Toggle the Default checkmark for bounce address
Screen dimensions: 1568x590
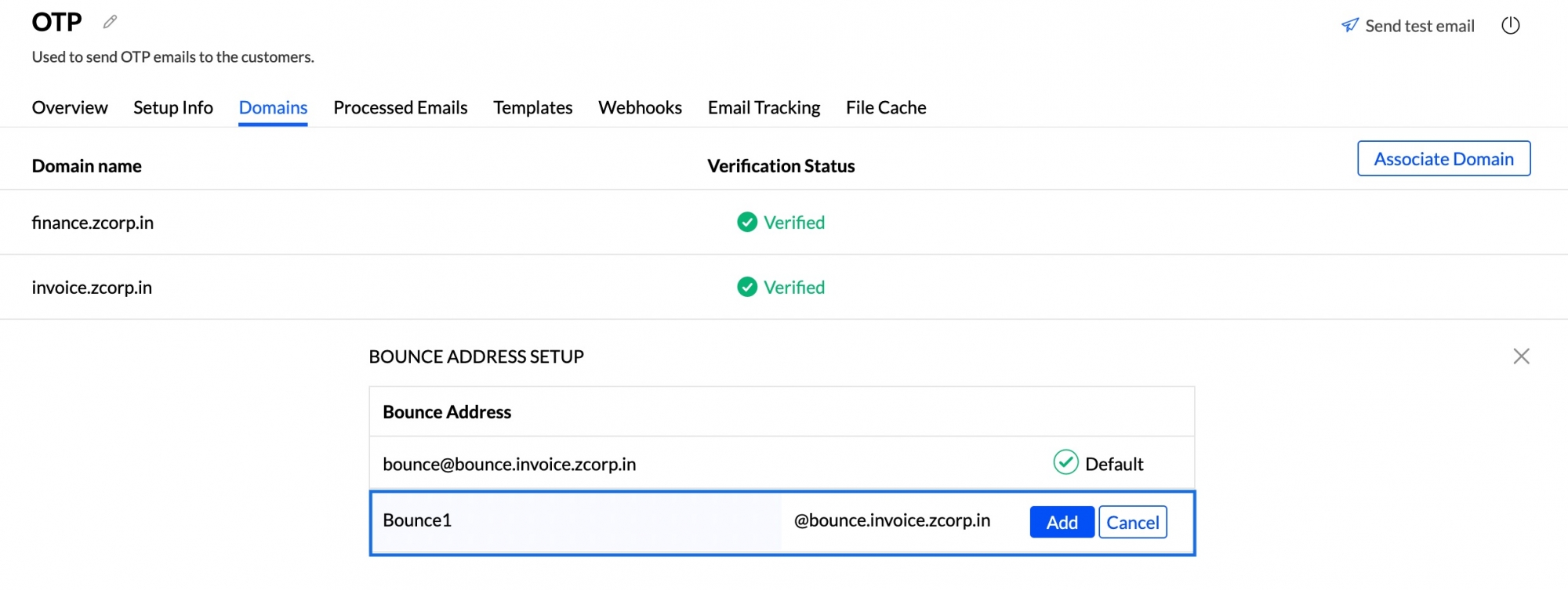pos(1065,463)
